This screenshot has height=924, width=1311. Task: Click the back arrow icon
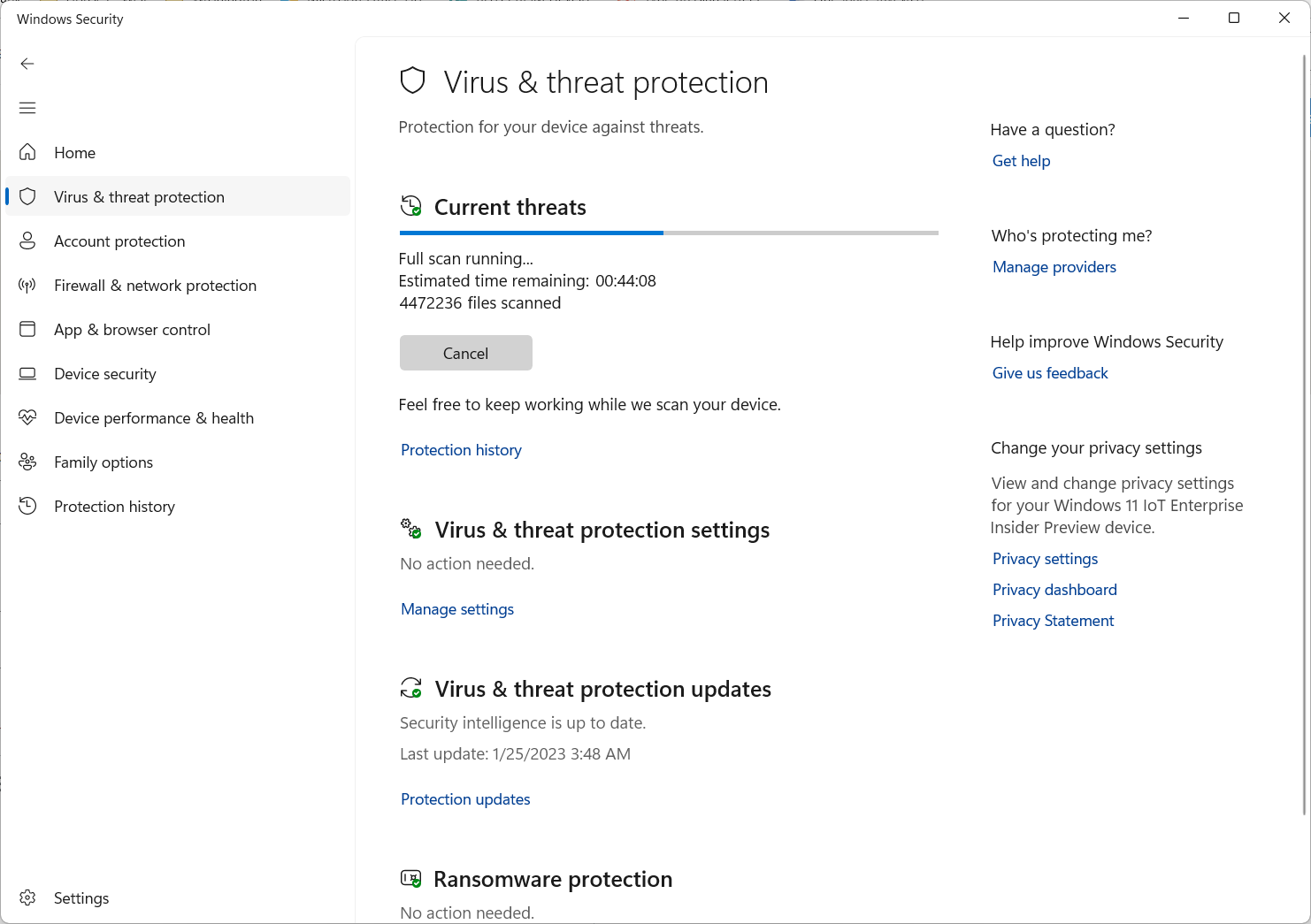coord(27,64)
